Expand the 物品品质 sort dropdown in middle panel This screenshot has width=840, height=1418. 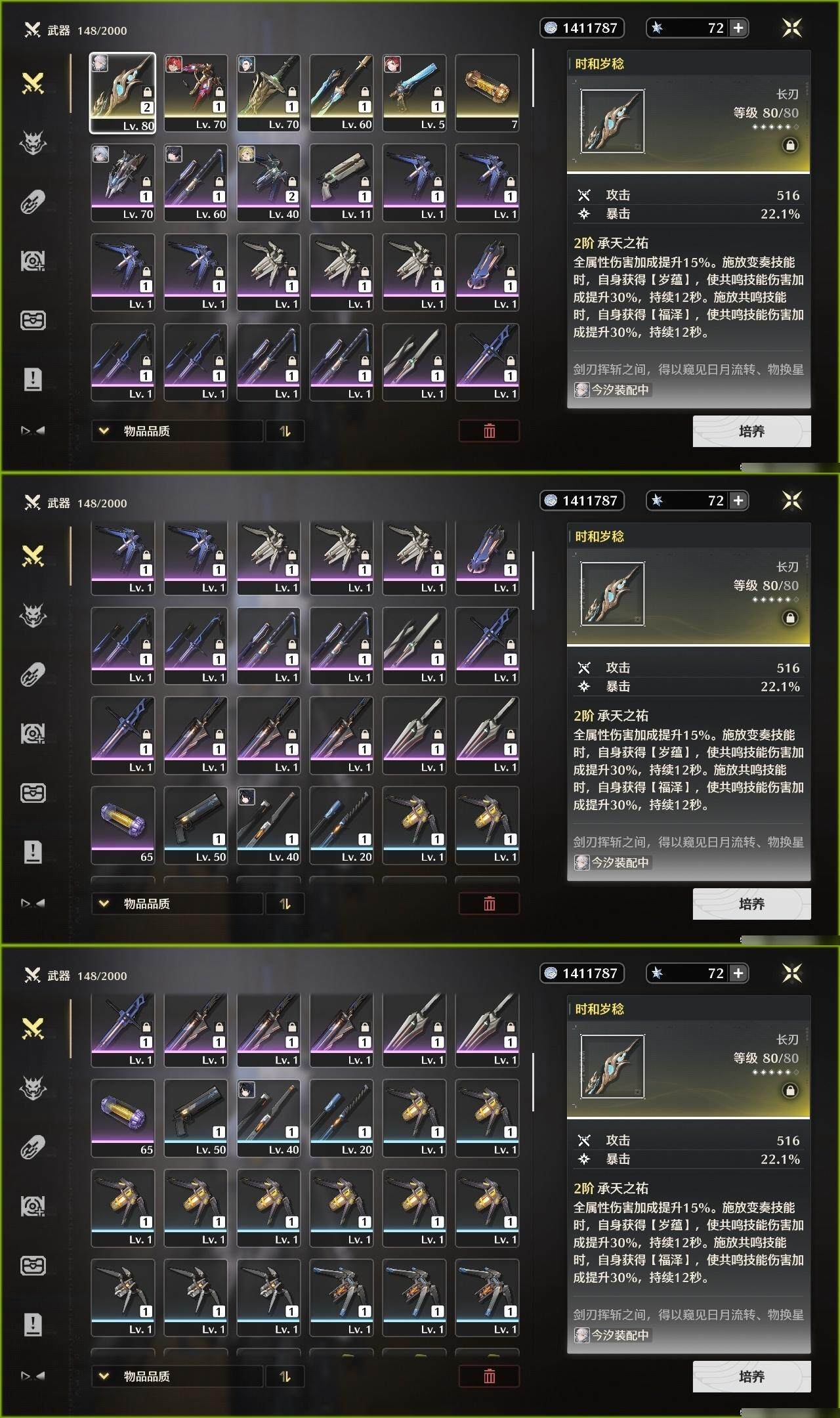pyautogui.click(x=177, y=904)
